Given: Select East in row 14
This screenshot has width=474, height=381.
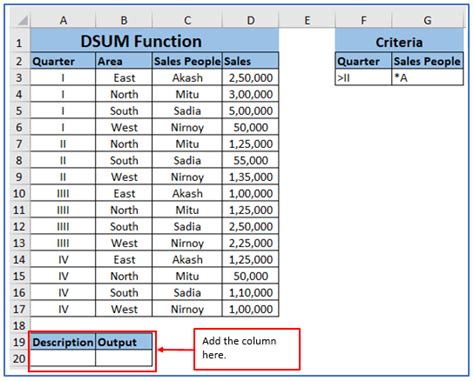Looking at the screenshot, I should click(x=124, y=259).
